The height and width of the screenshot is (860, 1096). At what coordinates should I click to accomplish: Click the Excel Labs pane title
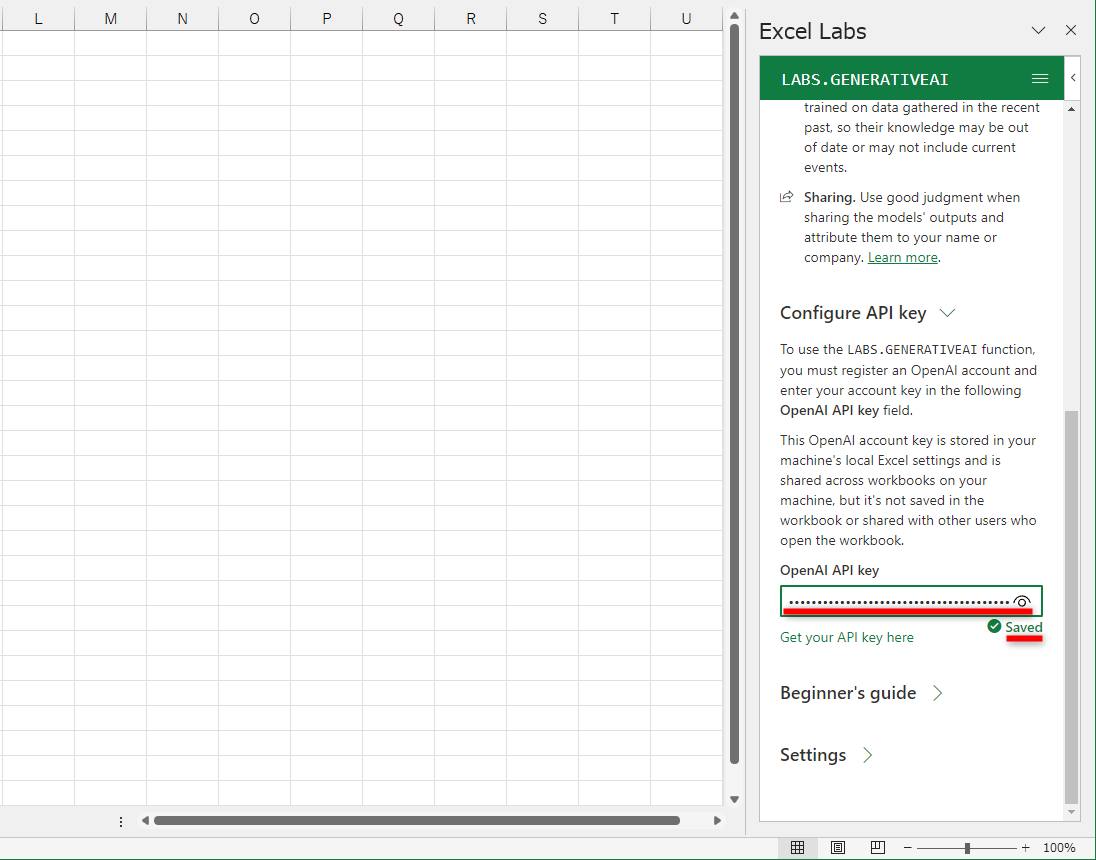(812, 31)
